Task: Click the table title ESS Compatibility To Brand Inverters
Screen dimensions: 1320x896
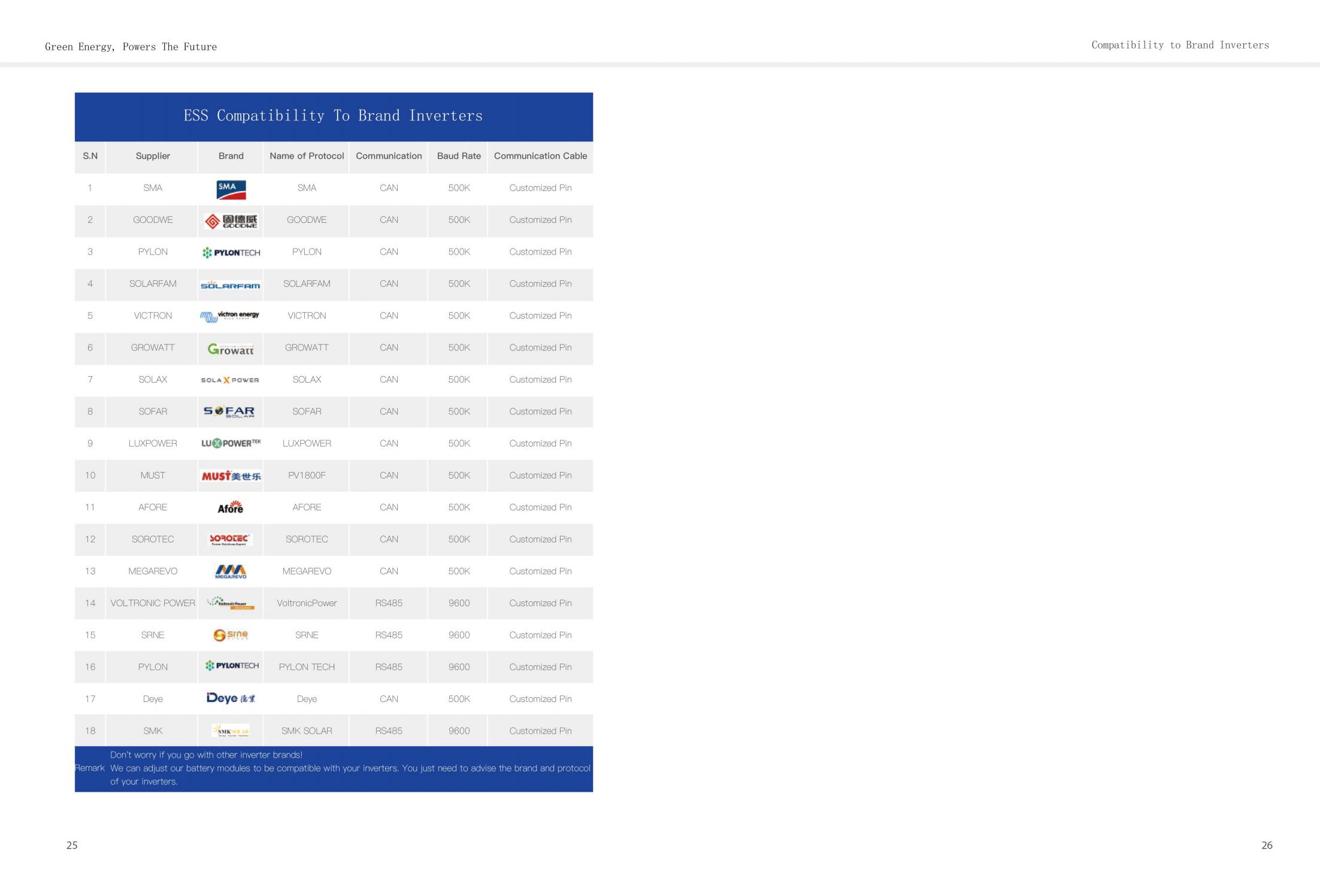Action: coord(333,116)
